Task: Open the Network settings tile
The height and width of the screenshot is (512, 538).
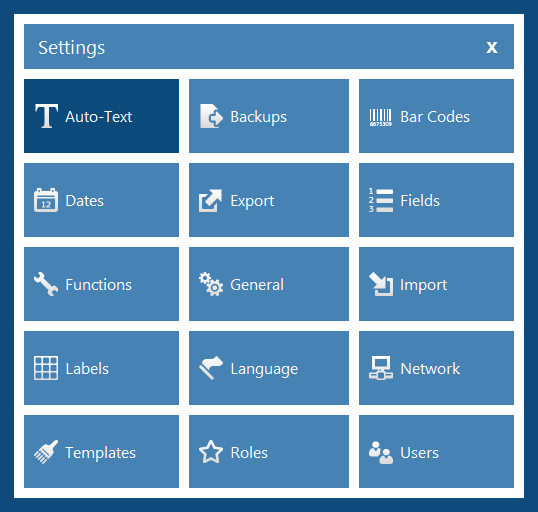Action: pos(436,368)
